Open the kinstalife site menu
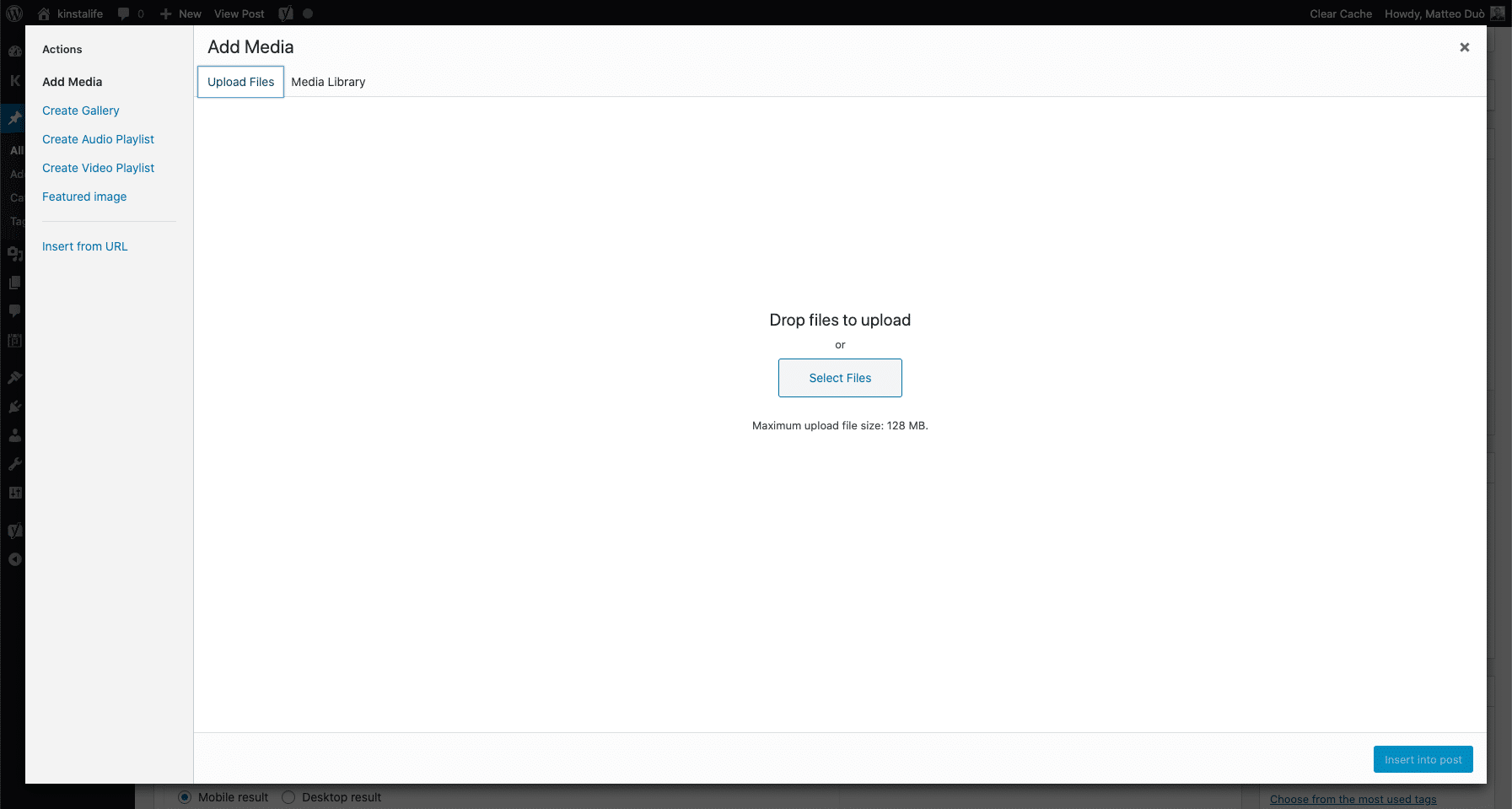1512x809 pixels. click(x=72, y=13)
